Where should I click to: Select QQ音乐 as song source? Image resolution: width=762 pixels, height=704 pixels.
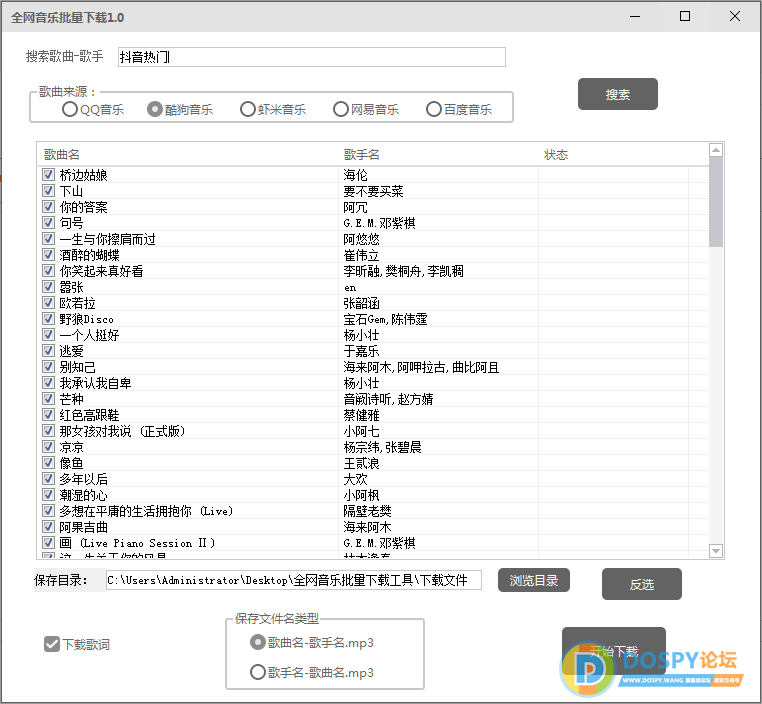click(70, 109)
